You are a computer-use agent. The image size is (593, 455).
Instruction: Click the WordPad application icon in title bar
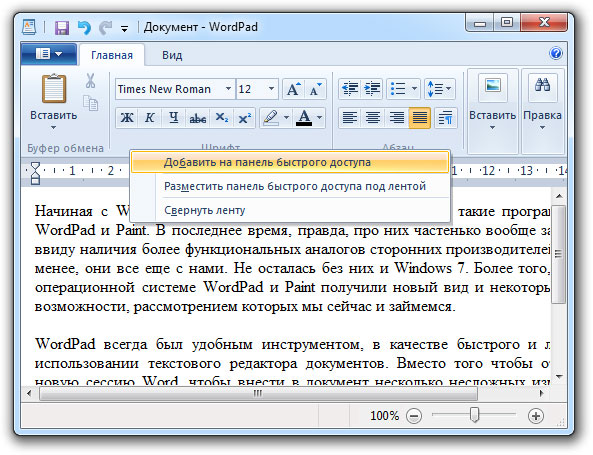pyautogui.click(x=29, y=27)
